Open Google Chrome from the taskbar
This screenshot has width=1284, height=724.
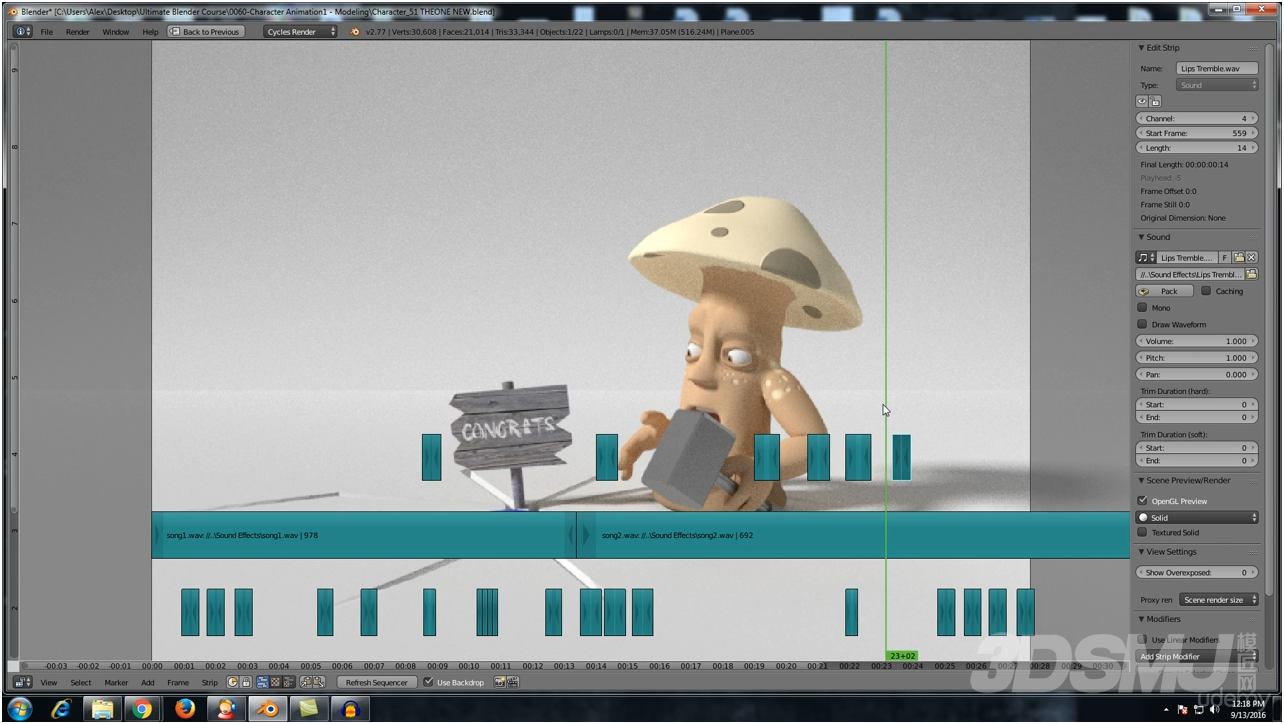(x=143, y=709)
